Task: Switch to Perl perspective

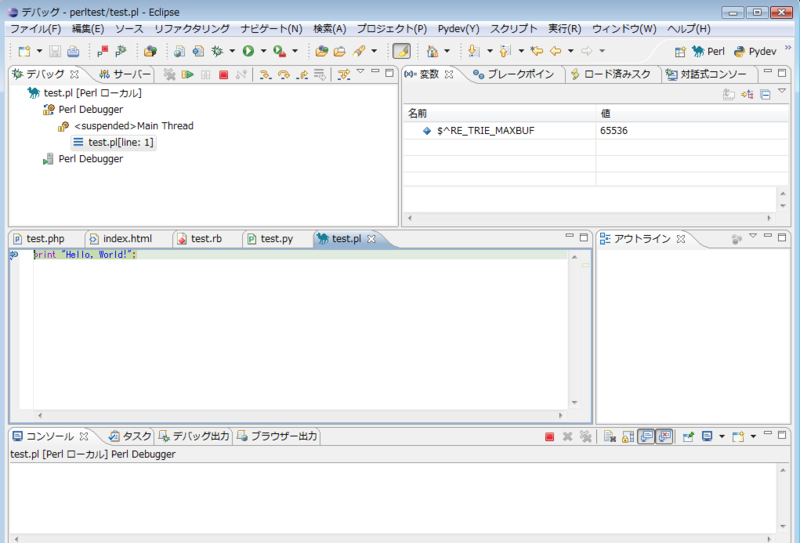Action: 708,52
